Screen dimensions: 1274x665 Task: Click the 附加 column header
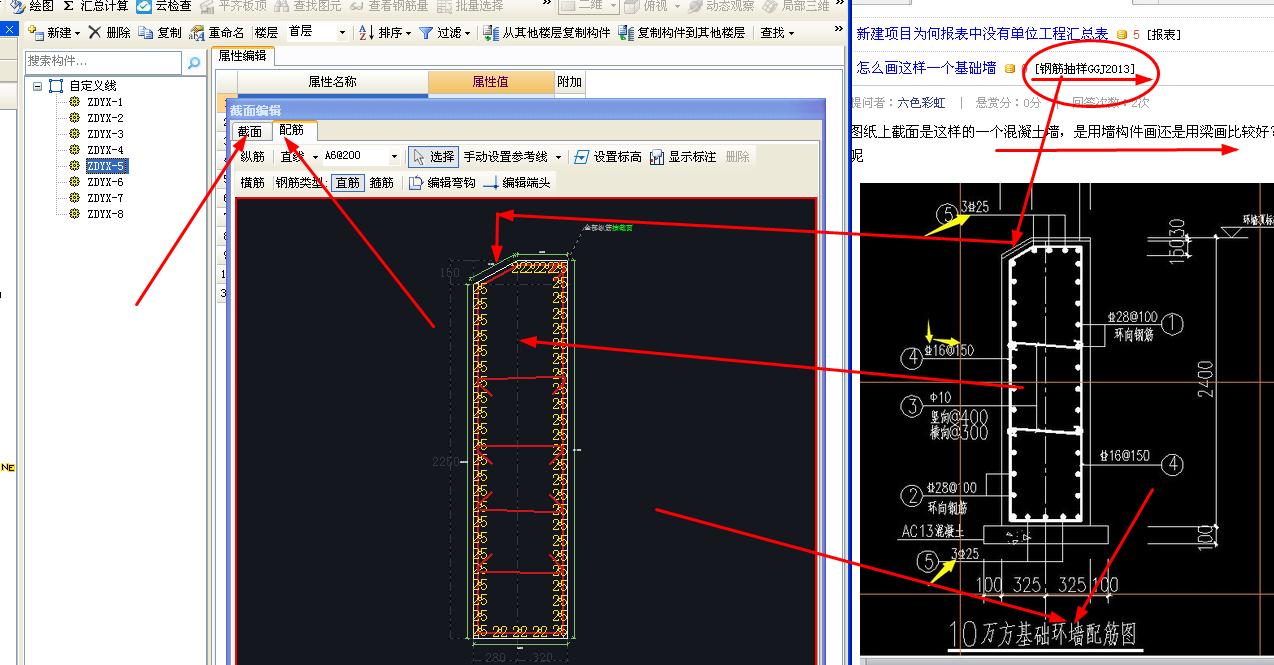(569, 82)
